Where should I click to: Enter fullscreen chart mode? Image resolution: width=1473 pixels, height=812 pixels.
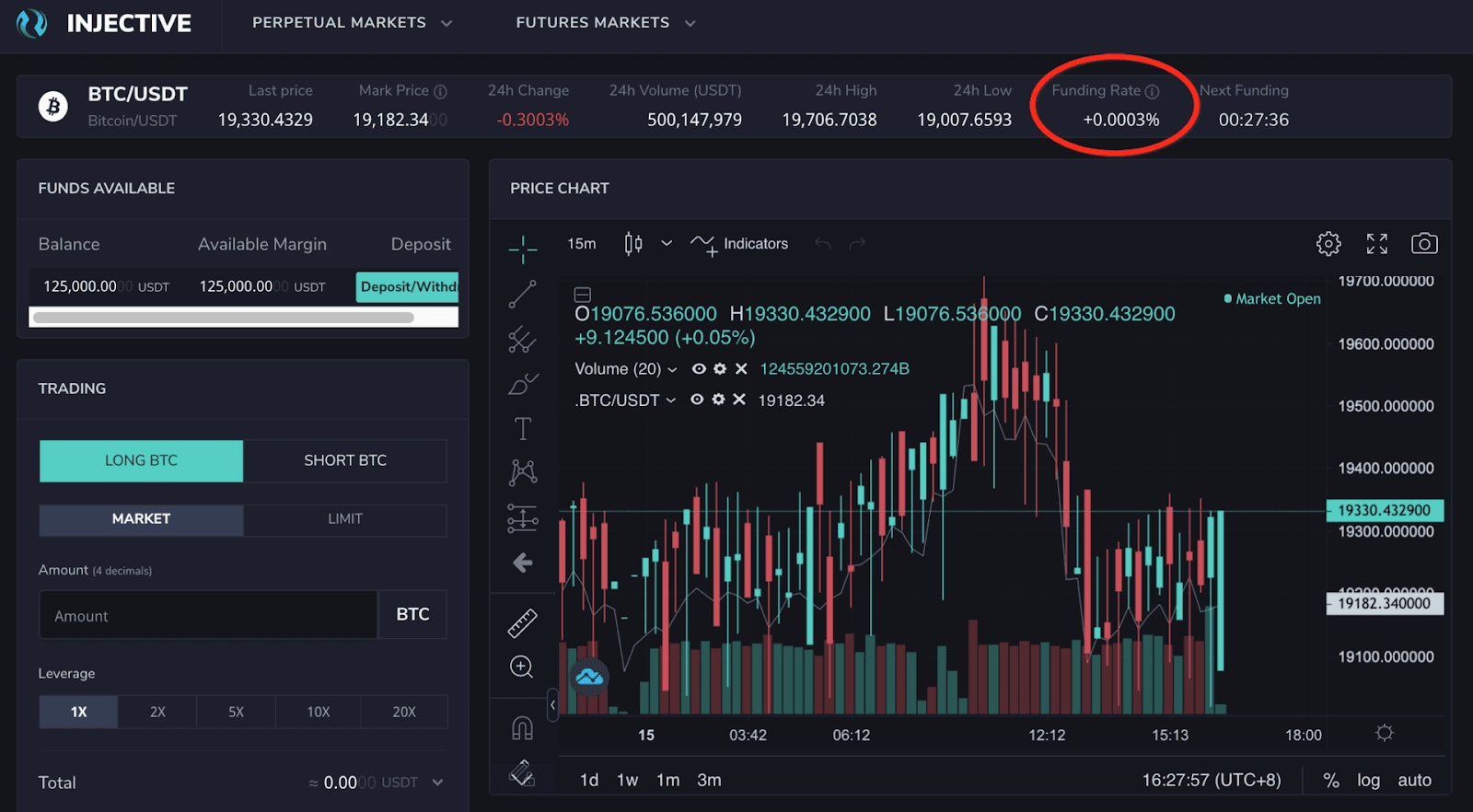[x=1376, y=244]
